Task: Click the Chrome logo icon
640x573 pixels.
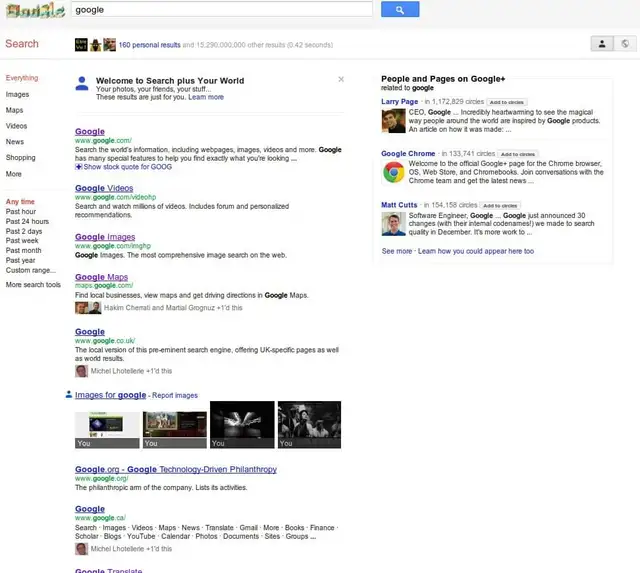Action: point(393,172)
